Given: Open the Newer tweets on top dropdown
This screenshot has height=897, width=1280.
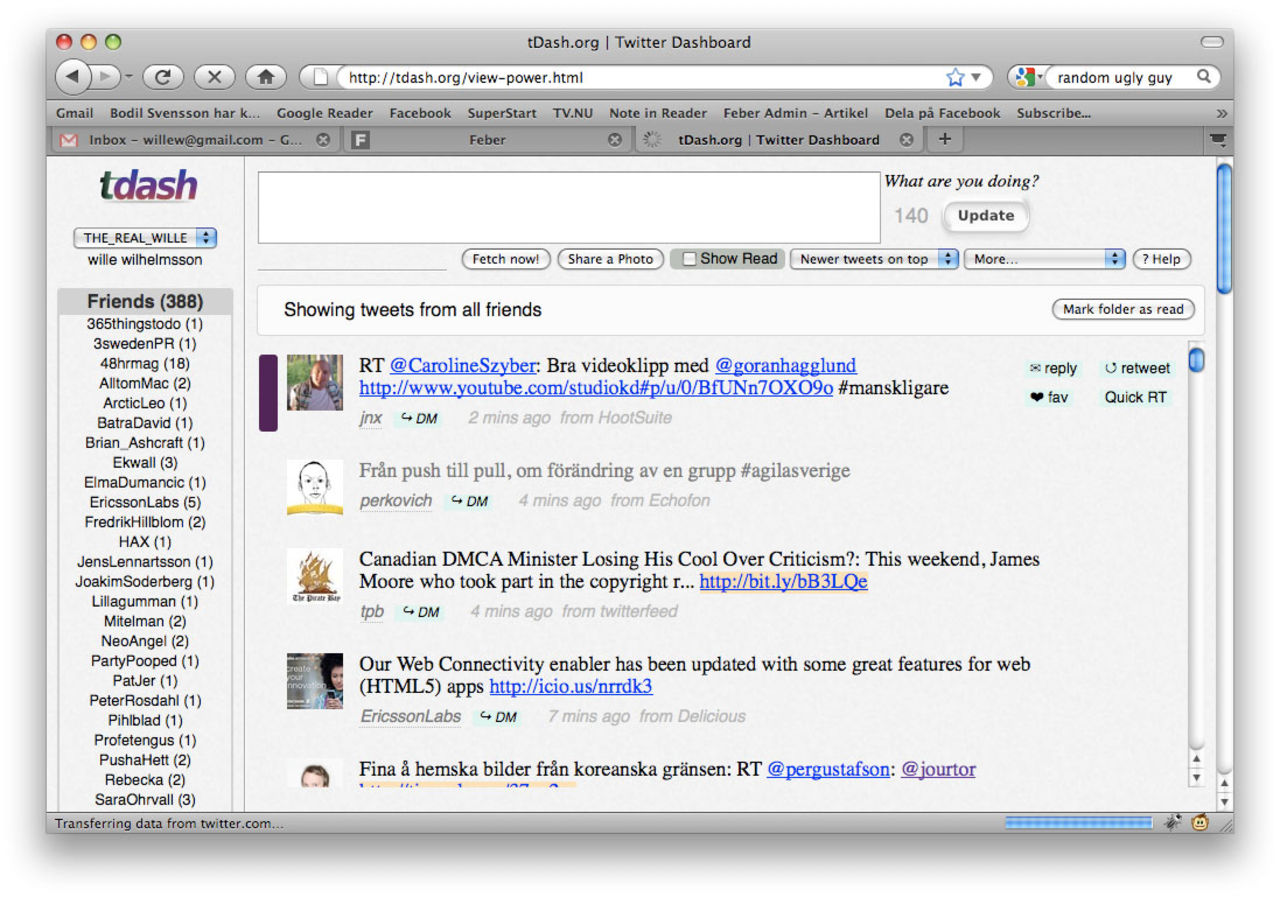Looking at the screenshot, I should [x=874, y=259].
